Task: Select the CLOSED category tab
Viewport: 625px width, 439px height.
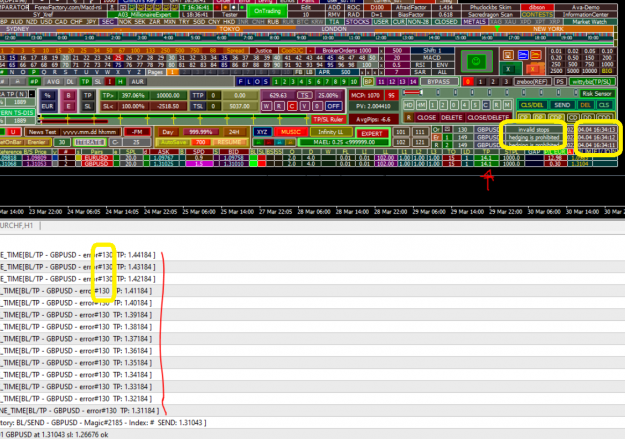Action: 446,22
